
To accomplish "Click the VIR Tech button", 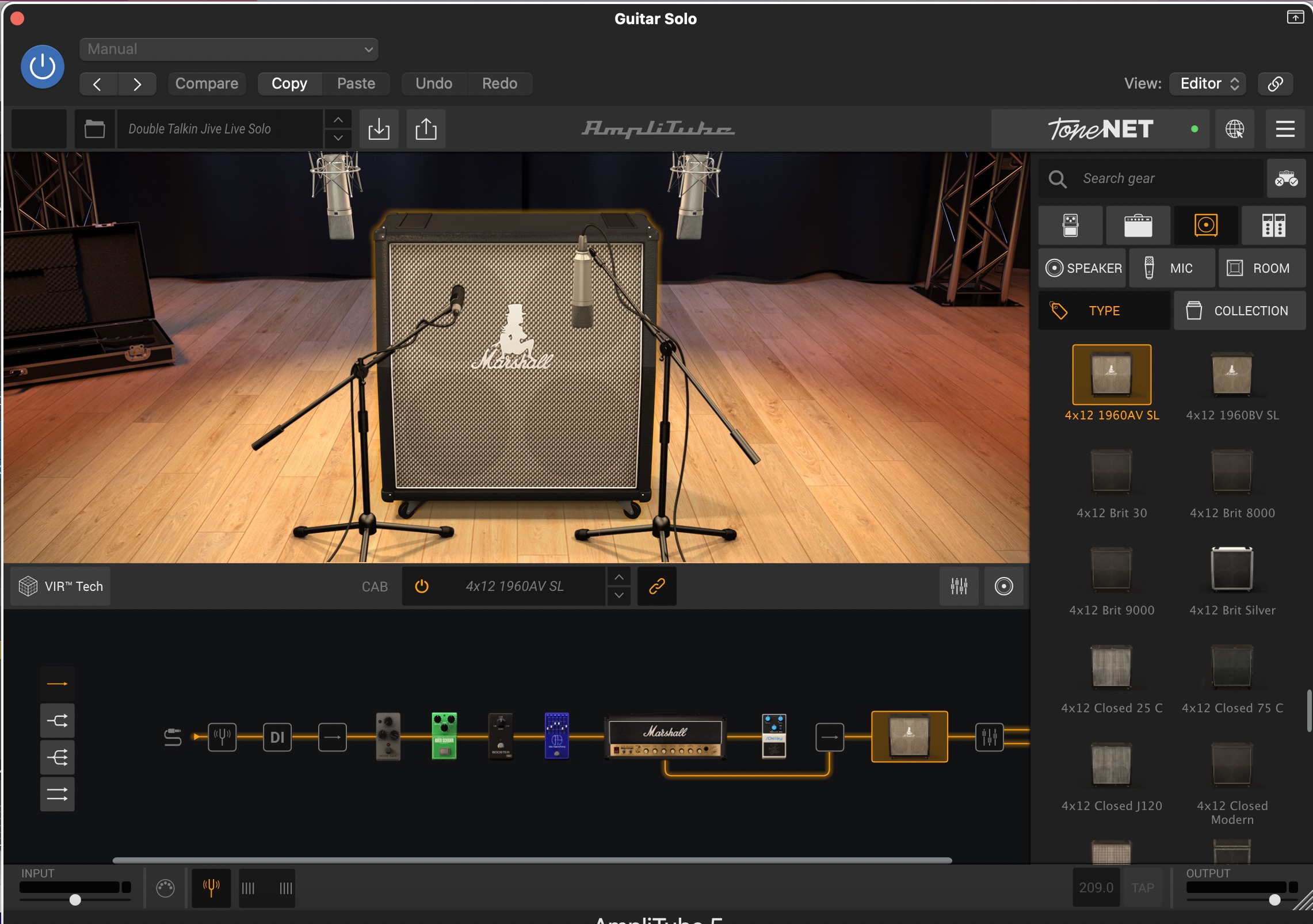I will pos(61,586).
